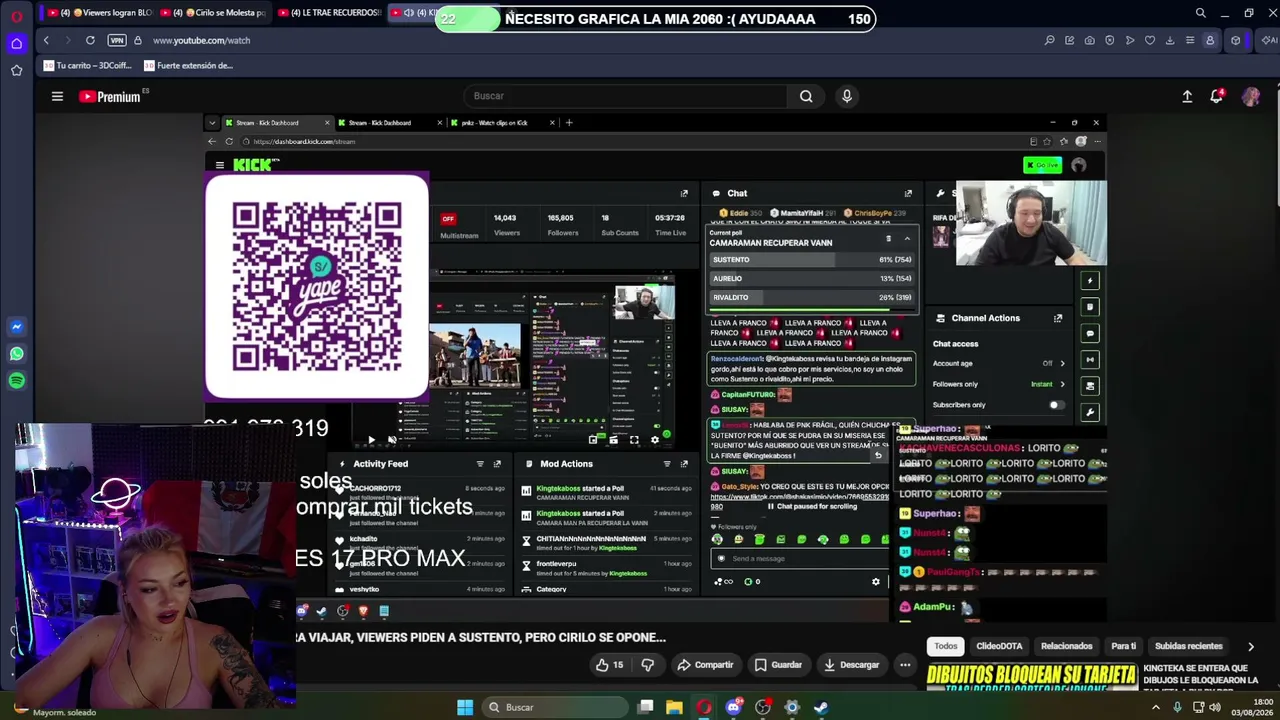Open Tu carrito 3DCoiff bookmark
This screenshot has height=720, width=1280.
(x=88, y=66)
